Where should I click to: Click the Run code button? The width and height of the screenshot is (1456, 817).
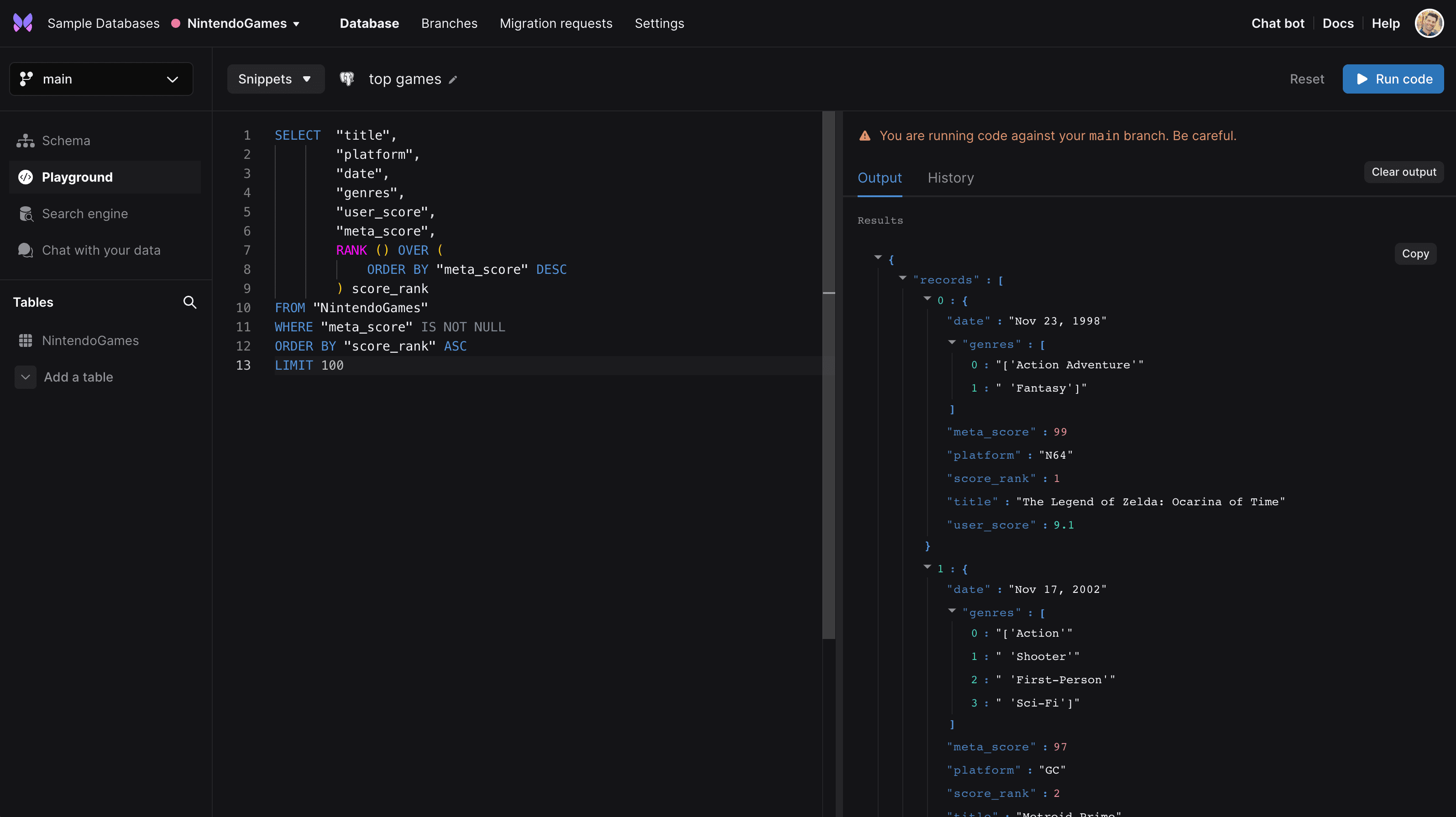tap(1393, 79)
